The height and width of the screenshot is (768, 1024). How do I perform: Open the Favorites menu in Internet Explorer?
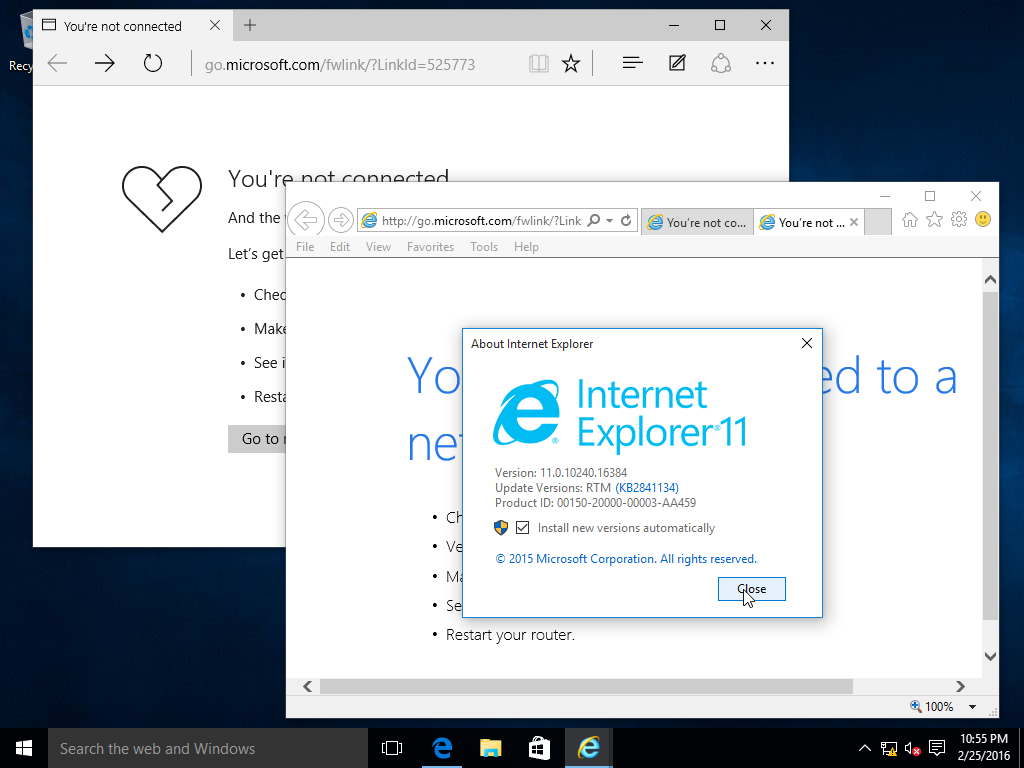point(430,247)
